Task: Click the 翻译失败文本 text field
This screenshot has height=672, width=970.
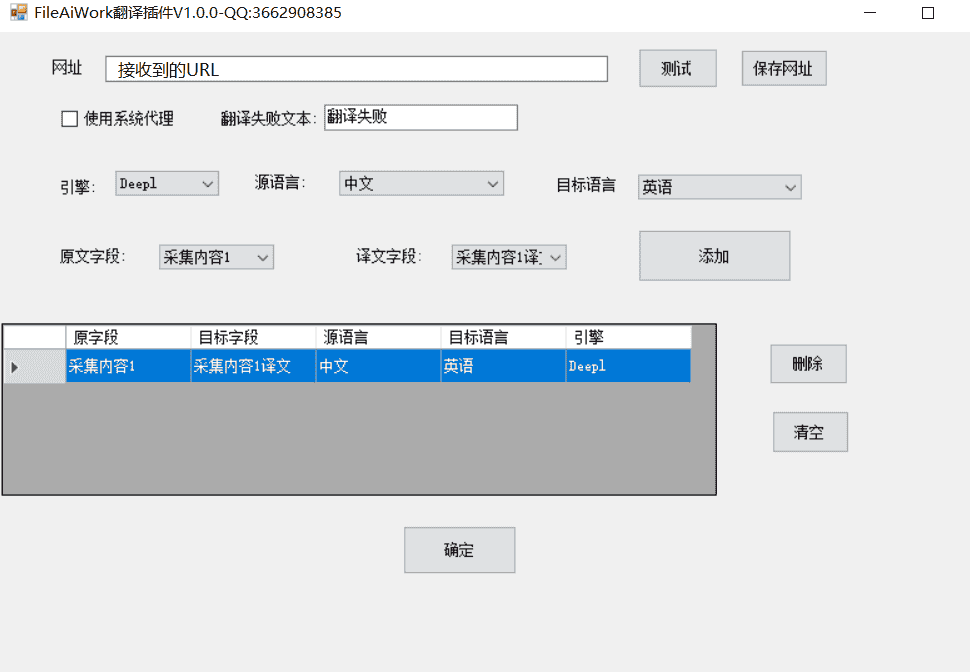Action: pyautogui.click(x=420, y=117)
